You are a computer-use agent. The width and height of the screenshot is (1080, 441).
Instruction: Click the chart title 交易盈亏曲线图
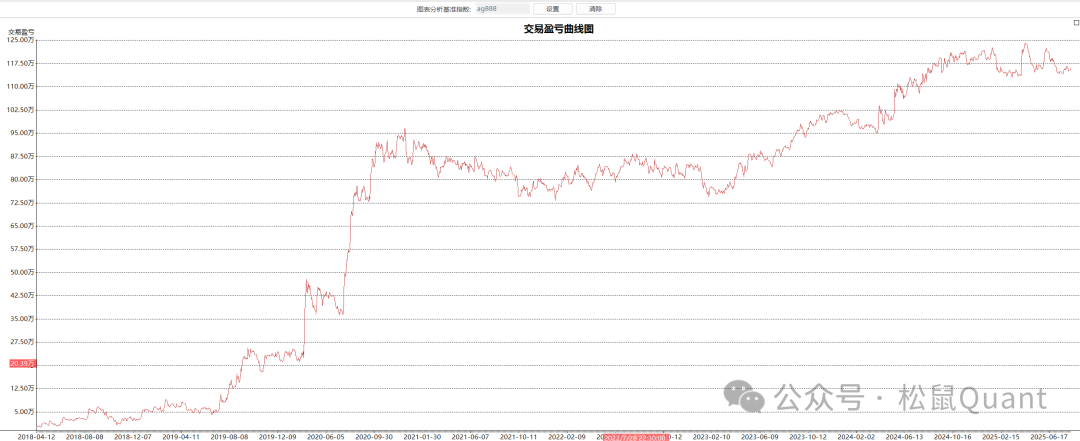tap(559, 29)
